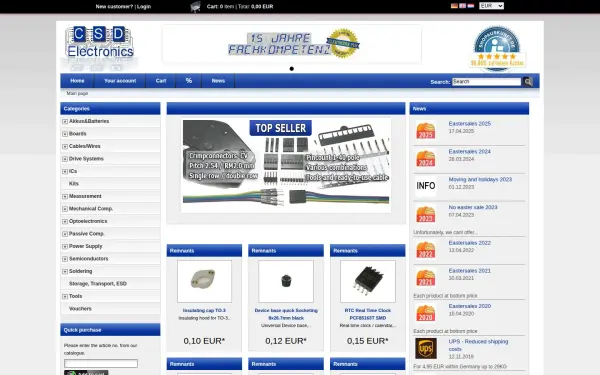The image size is (600, 375).
Task: Go to Home in navigation bar
Action: coord(77,81)
